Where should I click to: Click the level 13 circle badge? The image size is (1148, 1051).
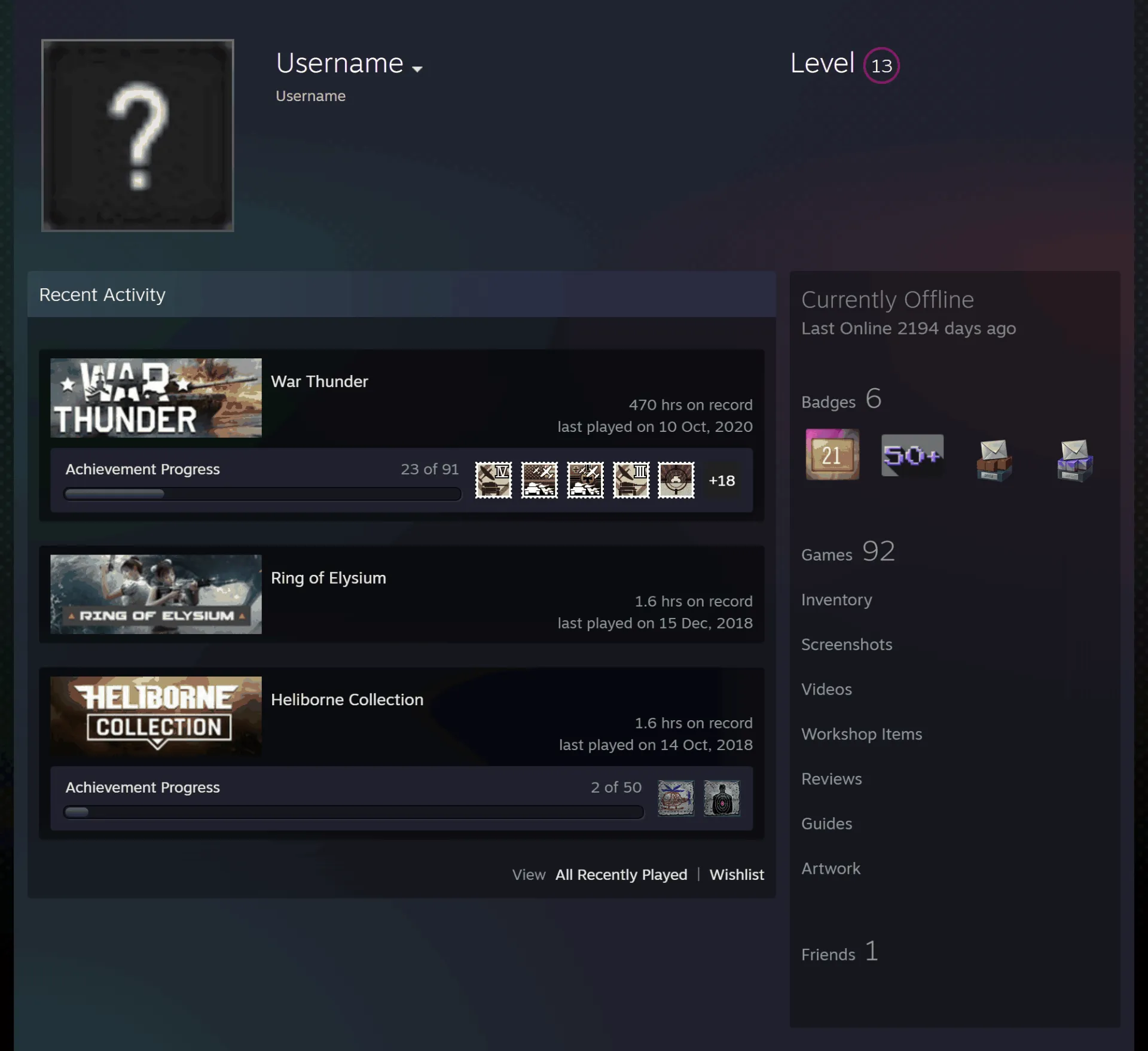pyautogui.click(x=881, y=65)
